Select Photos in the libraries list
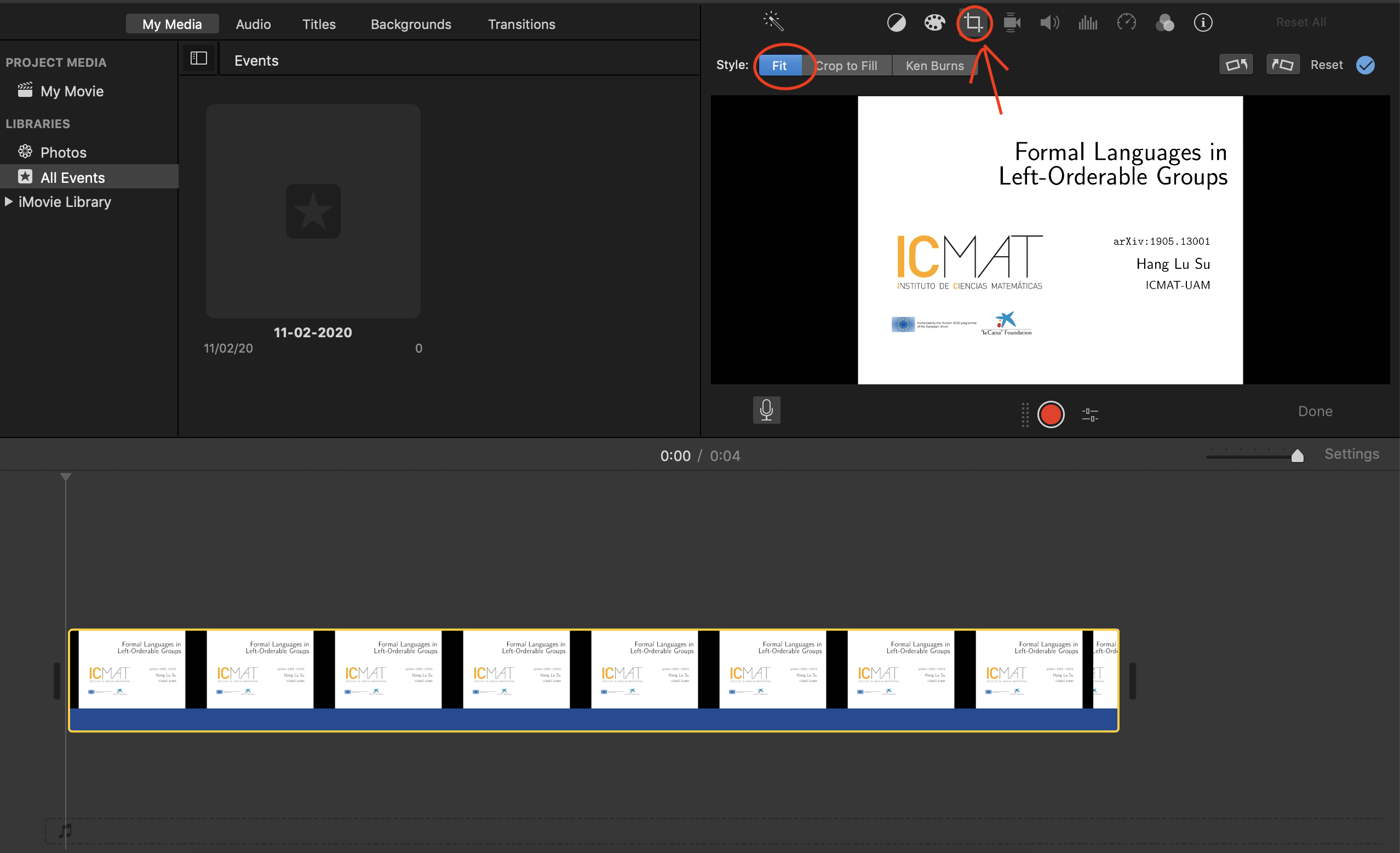The width and height of the screenshot is (1400, 853). pos(63,152)
